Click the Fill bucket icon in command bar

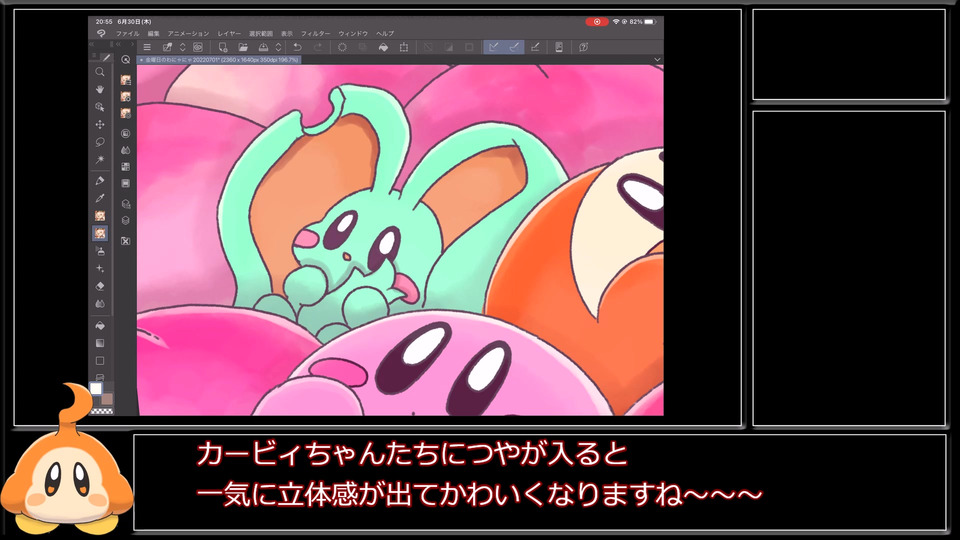[x=383, y=47]
